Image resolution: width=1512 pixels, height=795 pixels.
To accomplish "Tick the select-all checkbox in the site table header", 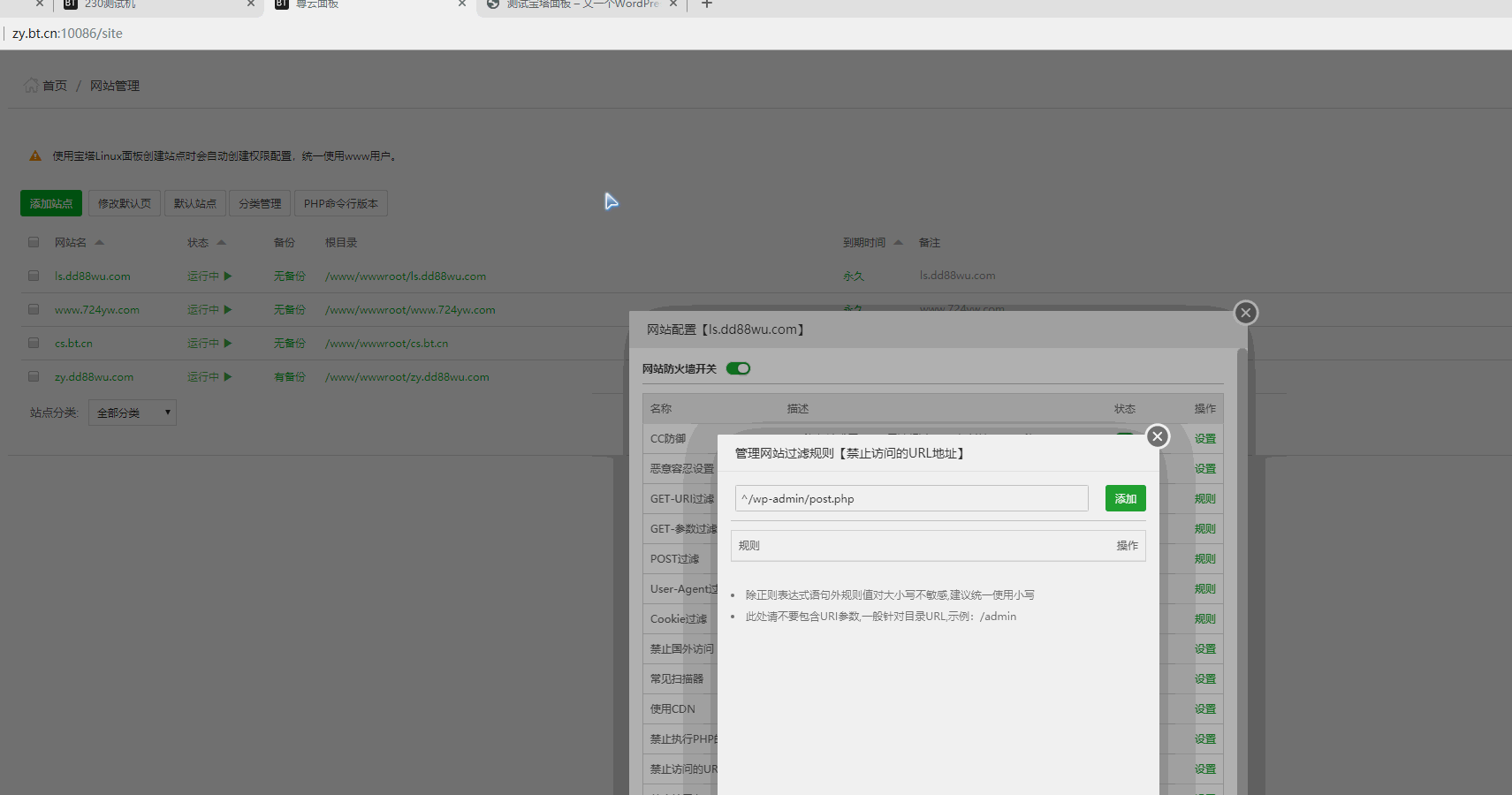I will tap(34, 242).
